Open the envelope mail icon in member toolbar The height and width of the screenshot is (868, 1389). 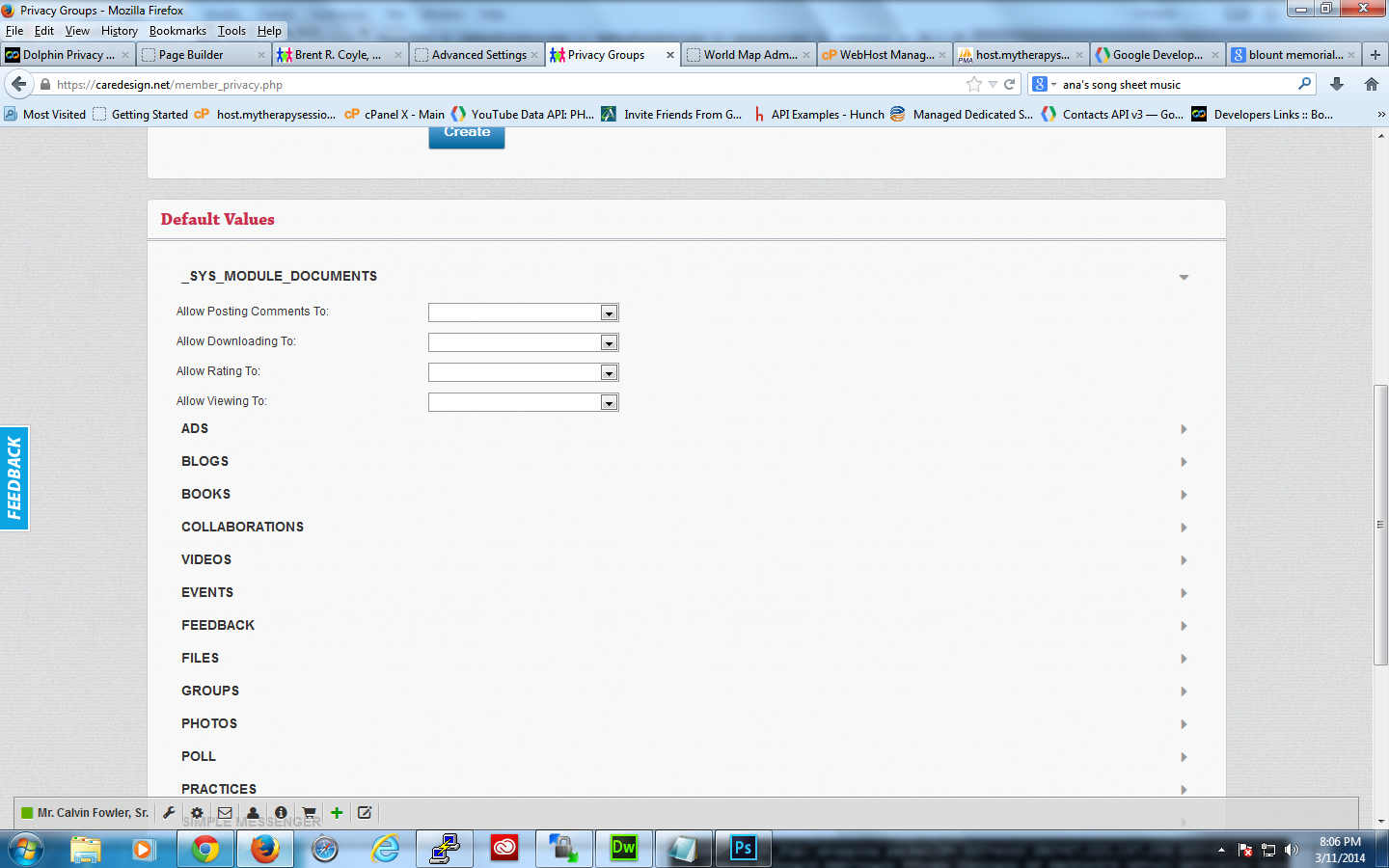(x=225, y=813)
